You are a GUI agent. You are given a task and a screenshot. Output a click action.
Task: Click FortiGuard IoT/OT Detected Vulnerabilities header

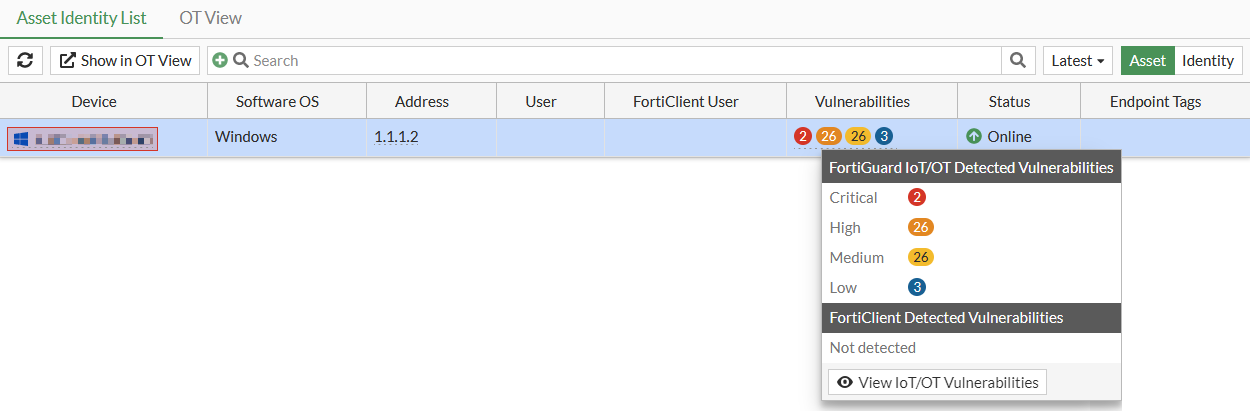click(x=971, y=168)
